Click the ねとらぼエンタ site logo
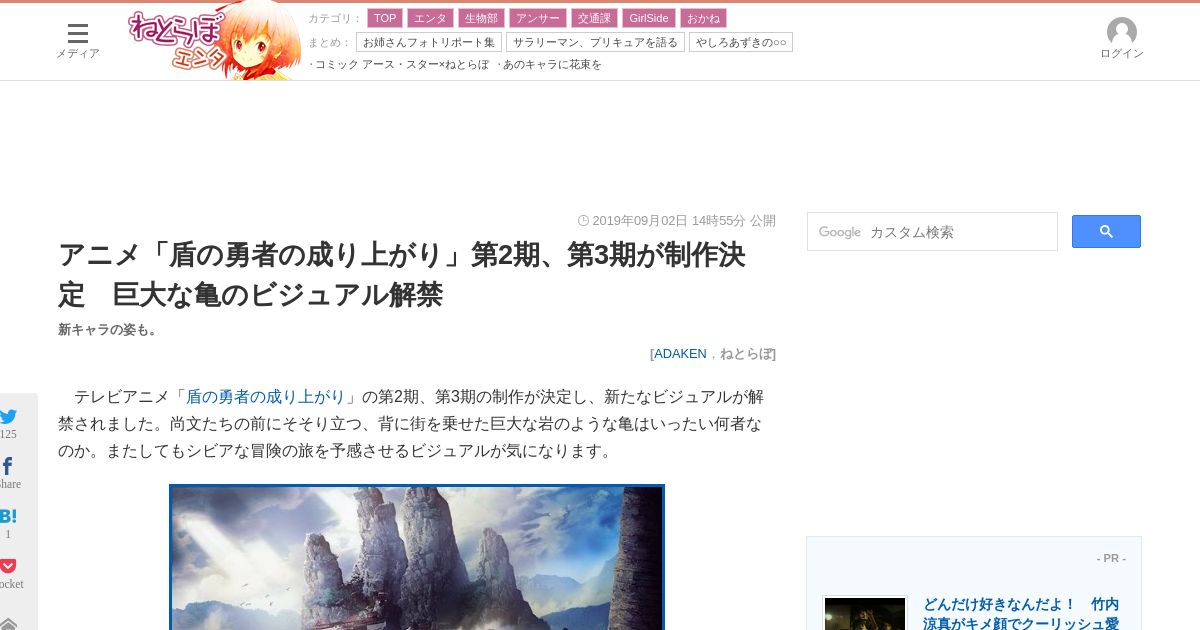This screenshot has height=630, width=1200. (x=214, y=41)
